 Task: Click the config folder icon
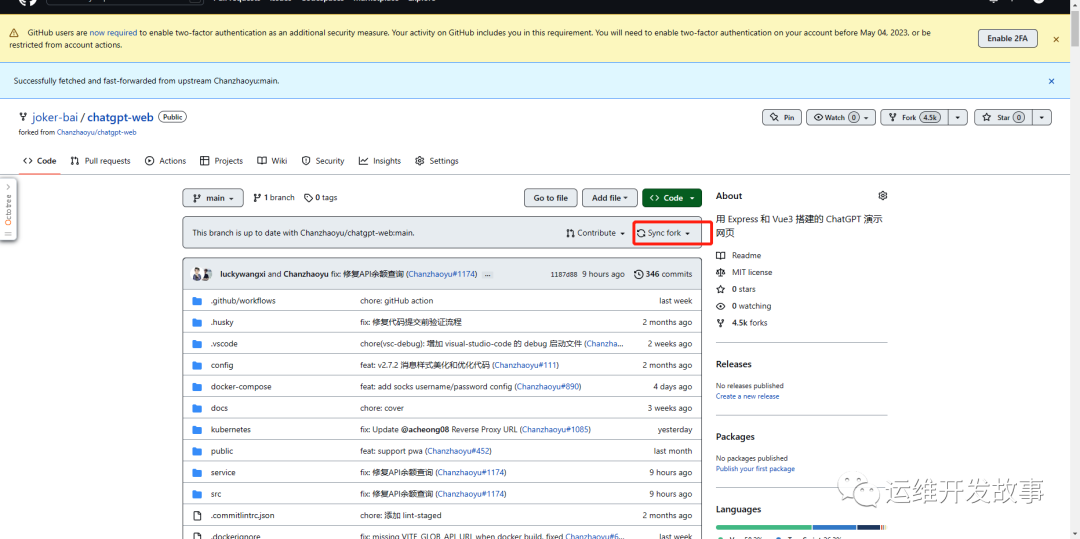click(x=197, y=365)
